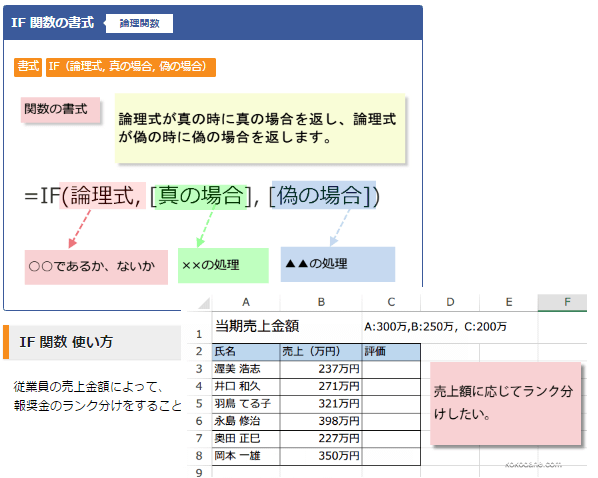This screenshot has height=478, width=598.
Task: Click the cell 井口 和久
Action: coord(246,386)
